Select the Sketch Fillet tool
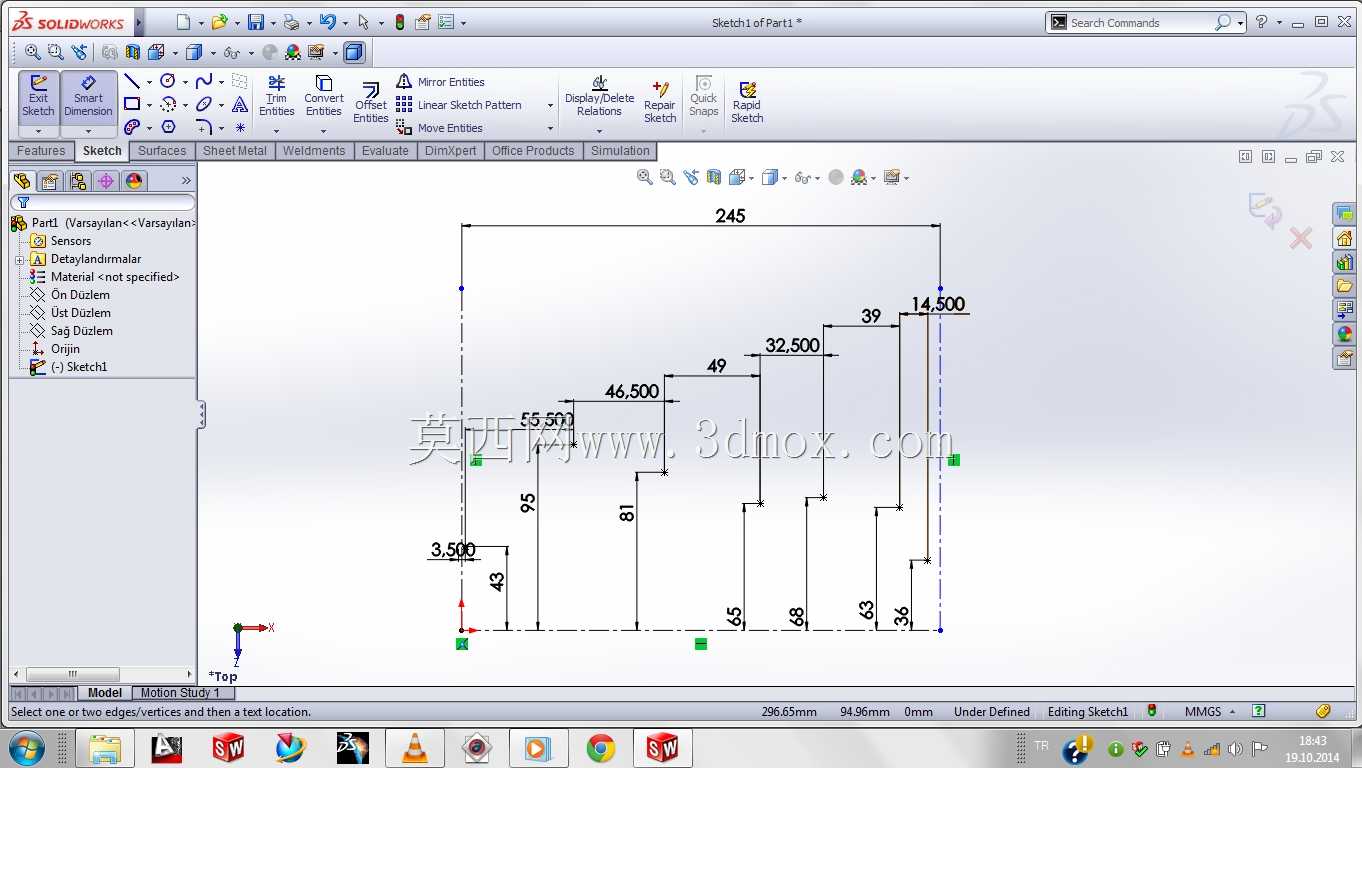1362x882 pixels. pos(204,127)
